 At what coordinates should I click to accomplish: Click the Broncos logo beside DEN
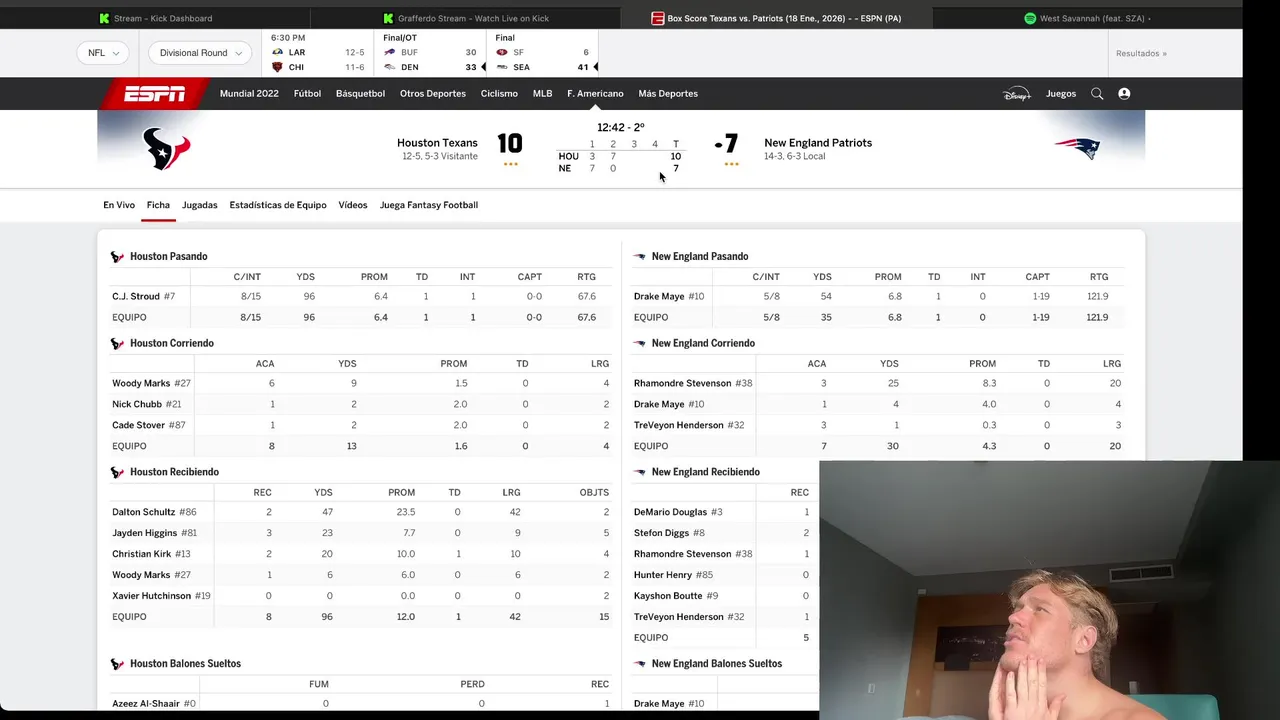390,67
